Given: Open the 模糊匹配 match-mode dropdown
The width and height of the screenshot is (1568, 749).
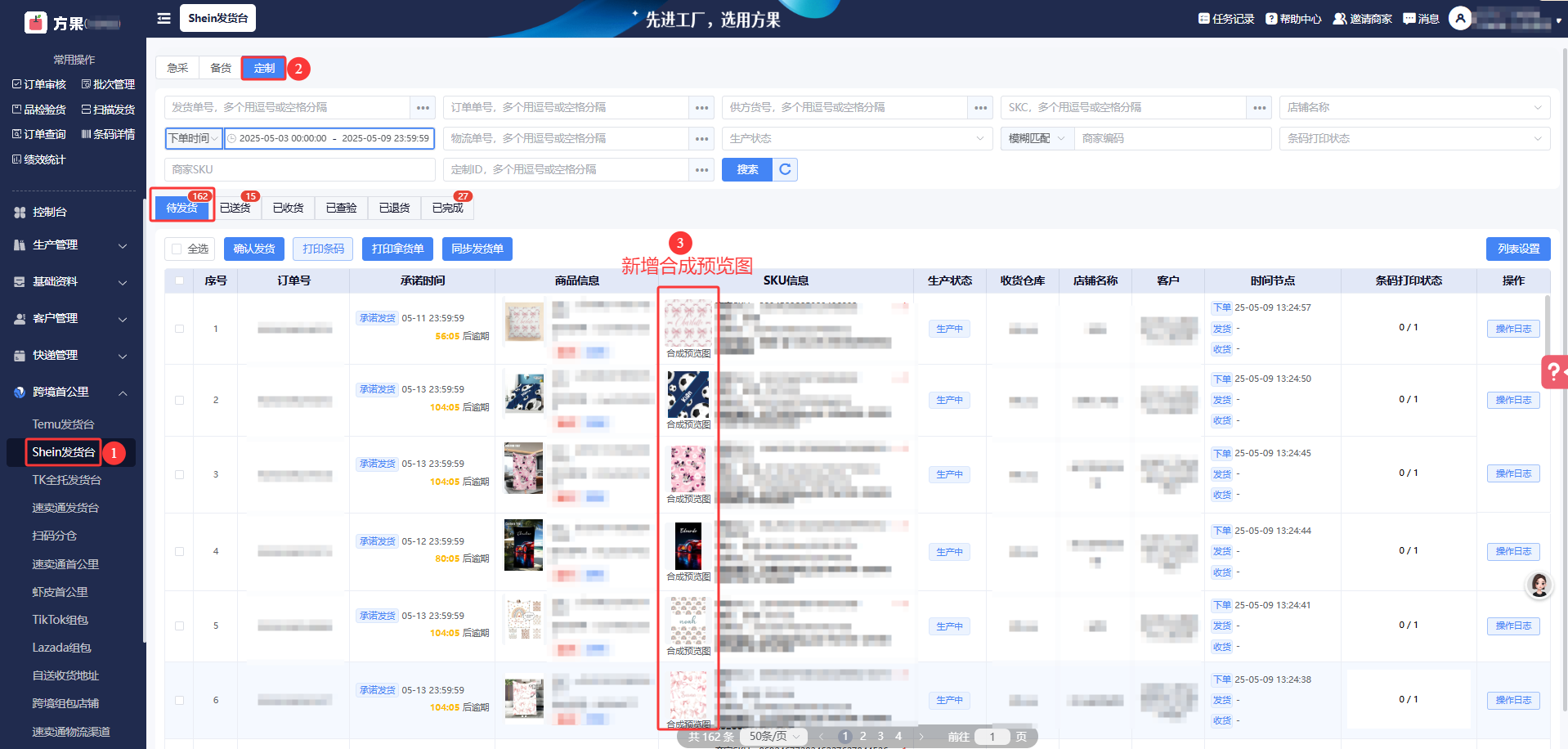Looking at the screenshot, I should [1037, 138].
